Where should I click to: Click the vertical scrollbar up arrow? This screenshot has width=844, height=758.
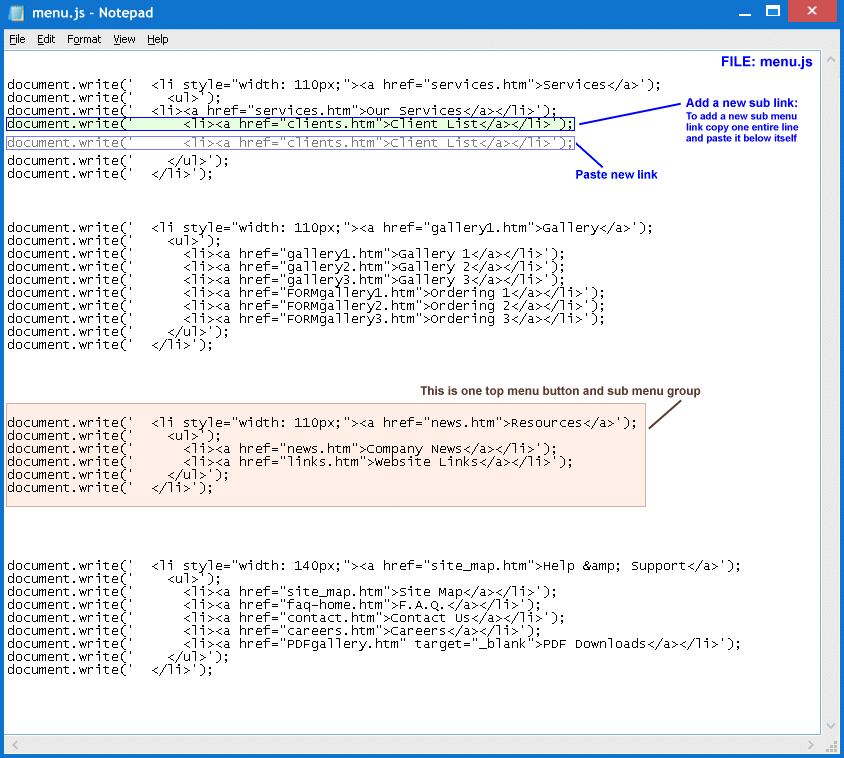pyautogui.click(x=829, y=59)
